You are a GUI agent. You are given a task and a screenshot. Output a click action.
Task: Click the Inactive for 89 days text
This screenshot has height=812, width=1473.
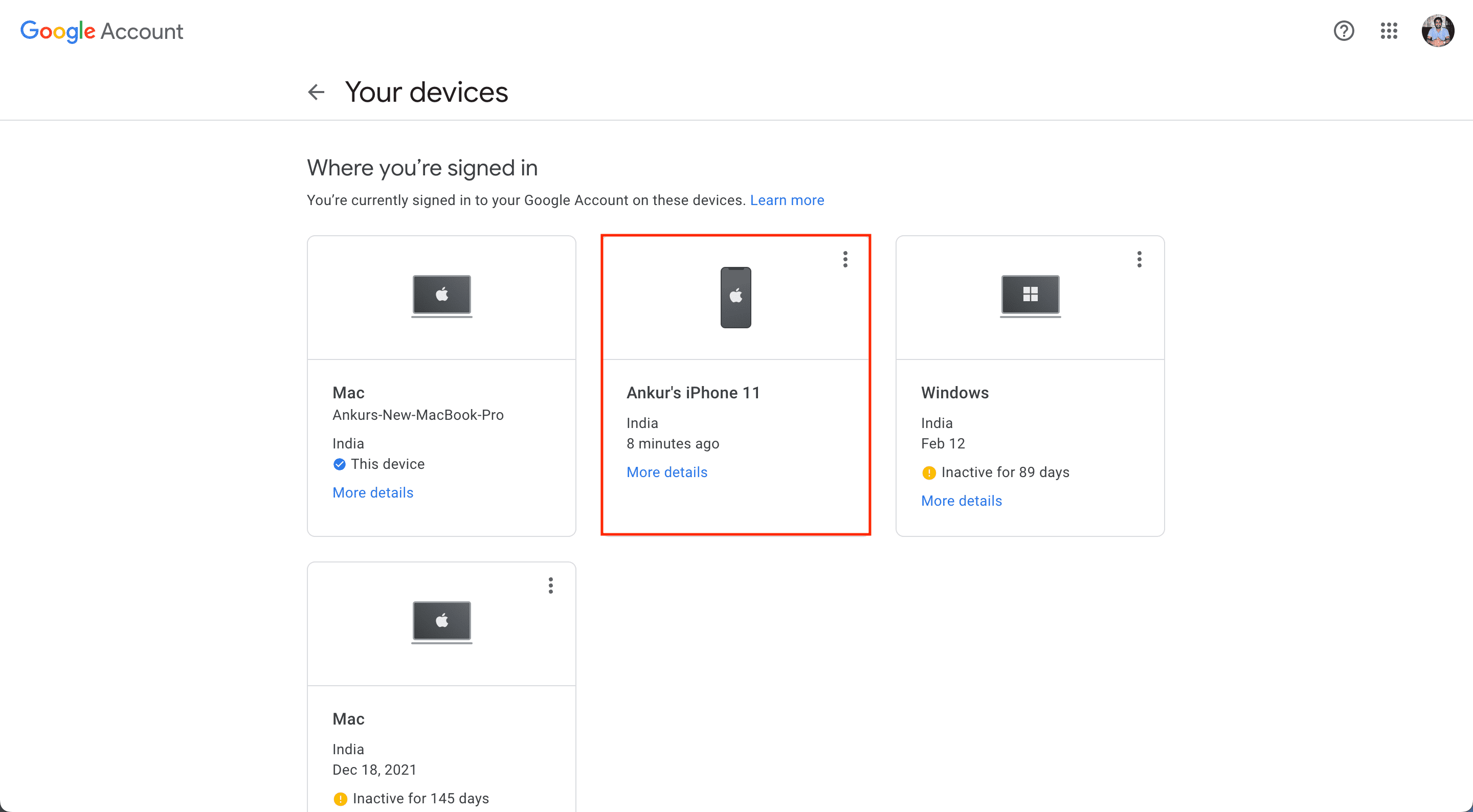pos(1005,472)
